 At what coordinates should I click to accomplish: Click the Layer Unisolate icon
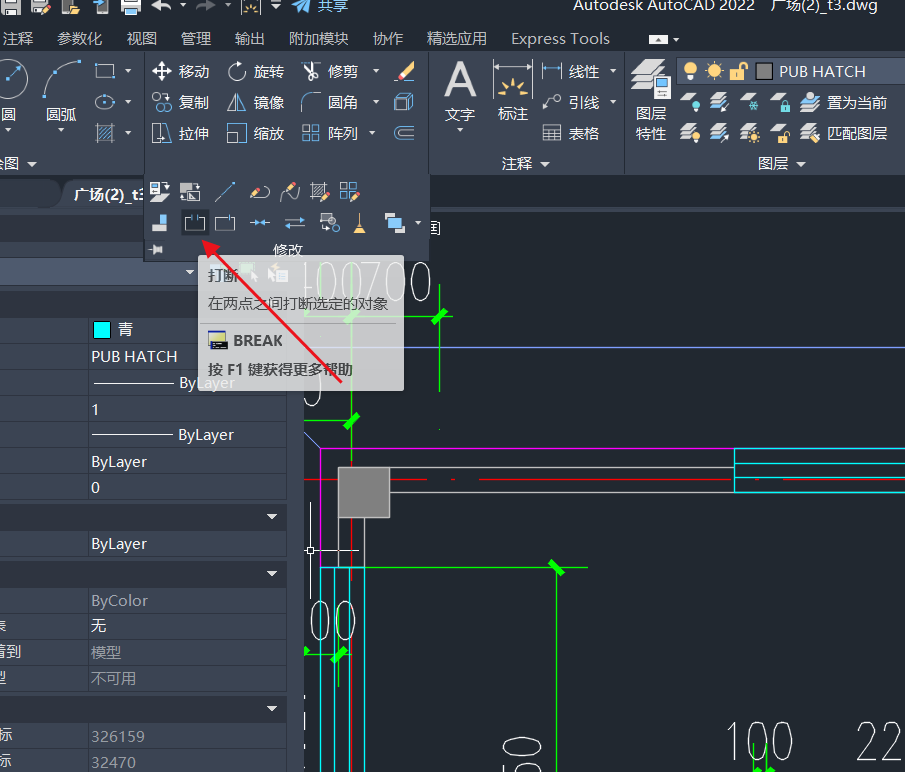(x=719, y=134)
